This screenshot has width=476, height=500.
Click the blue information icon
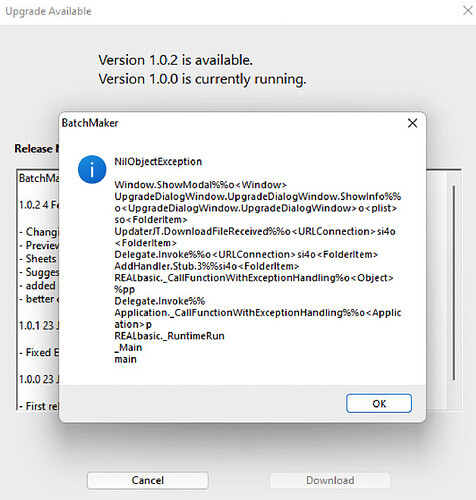tap(92, 169)
